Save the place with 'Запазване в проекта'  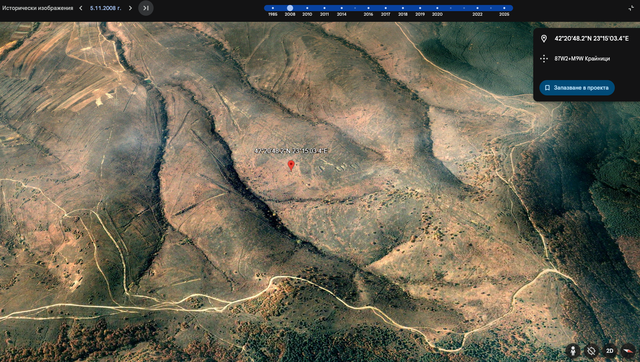577,88
